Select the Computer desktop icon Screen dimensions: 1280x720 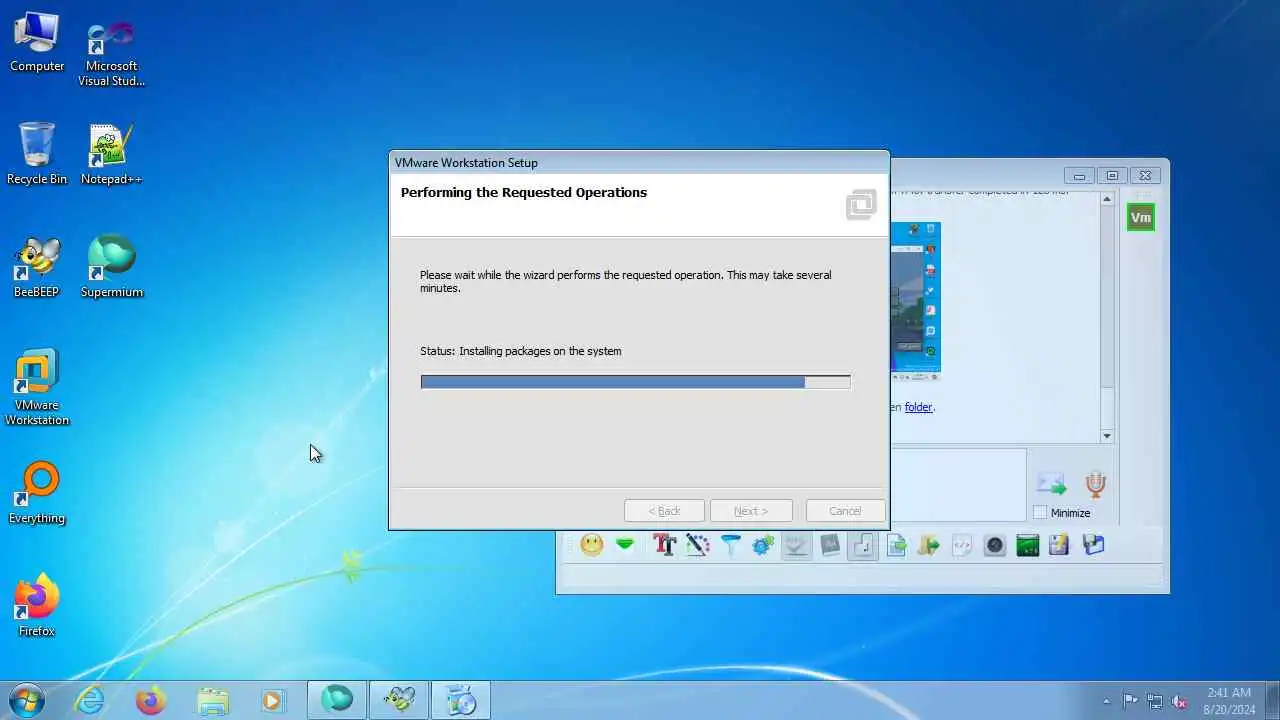[36, 43]
